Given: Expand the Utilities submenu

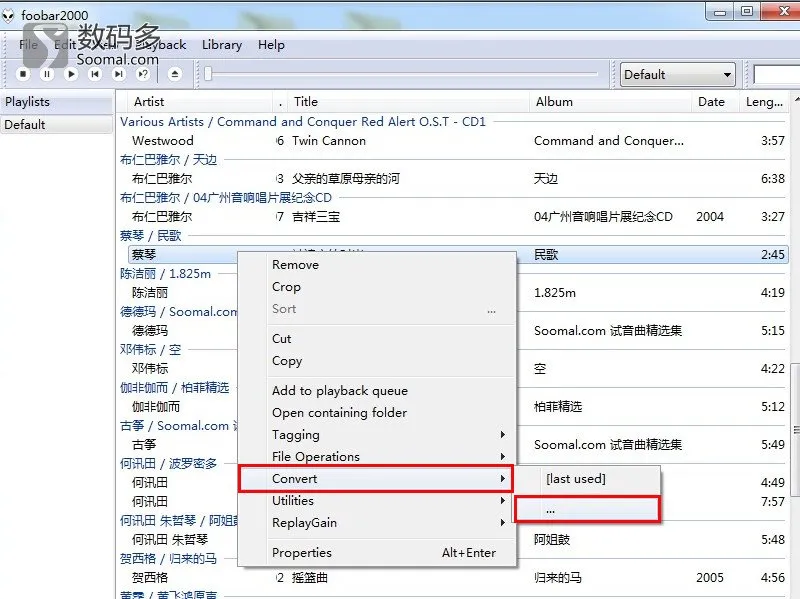Looking at the screenshot, I should [377, 501].
